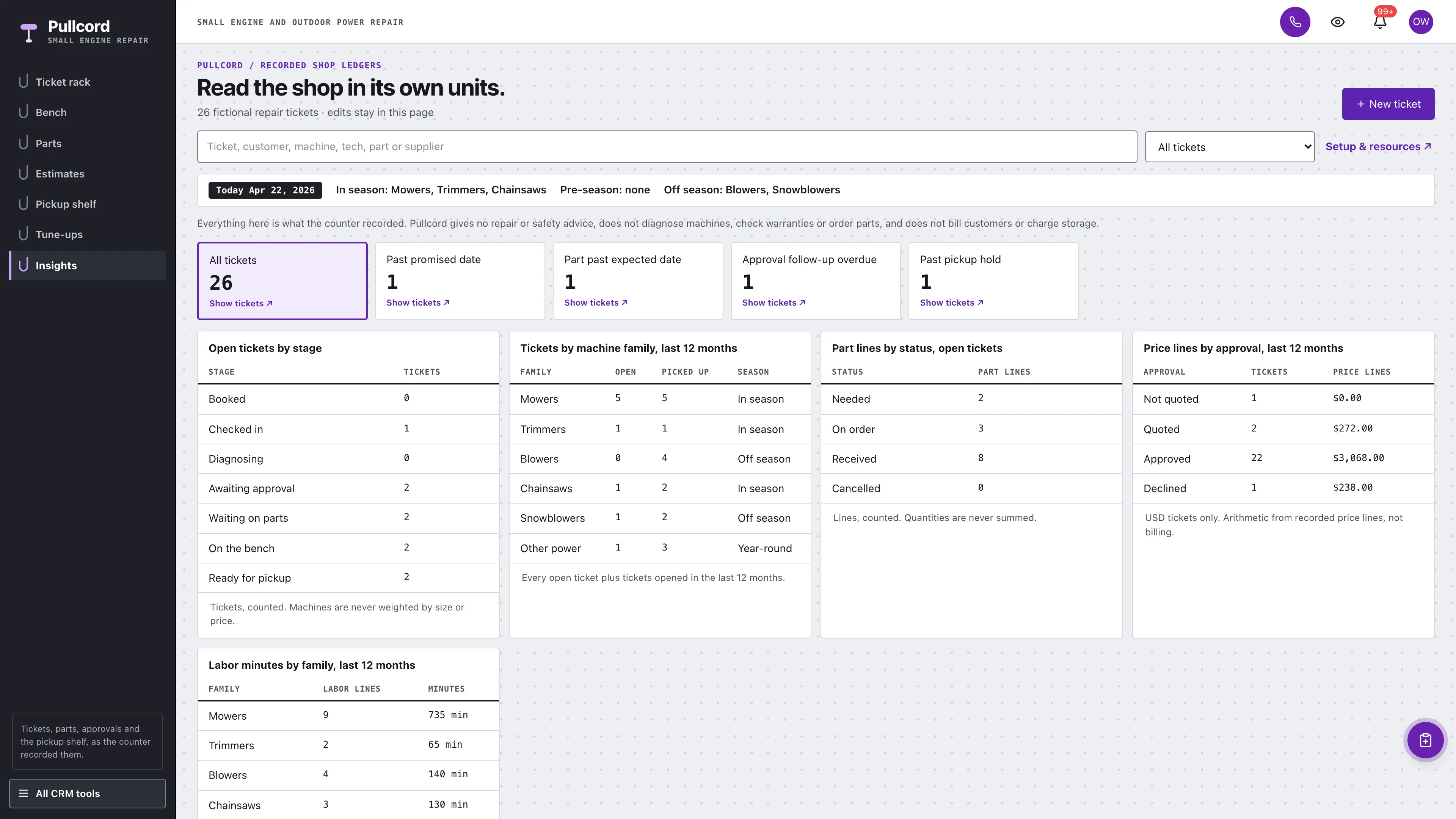Show tickets in the All tickets card
Viewport: 1456px width, 819px height.
(241, 303)
